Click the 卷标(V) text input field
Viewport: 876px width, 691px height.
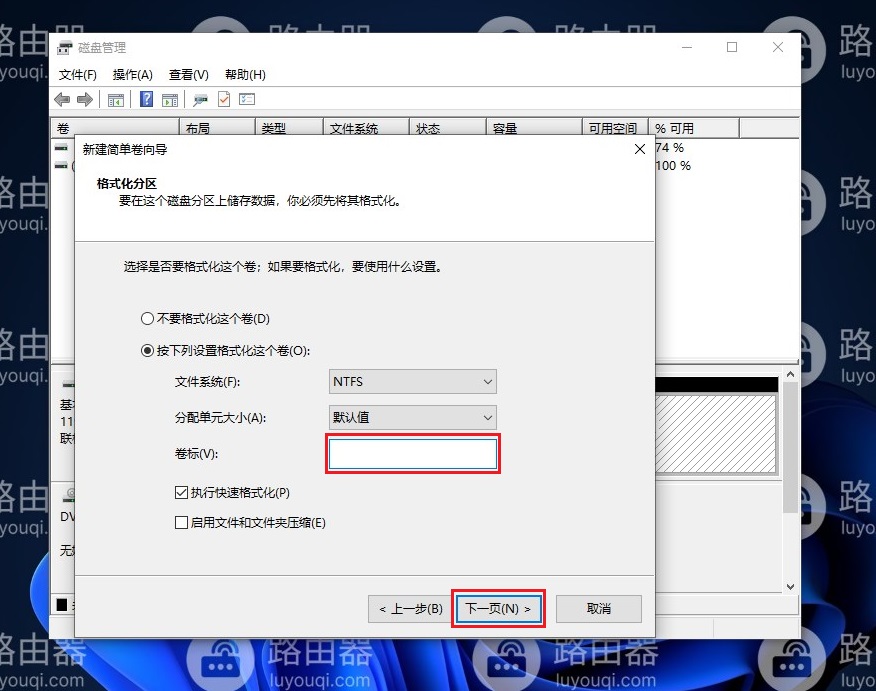(x=413, y=454)
